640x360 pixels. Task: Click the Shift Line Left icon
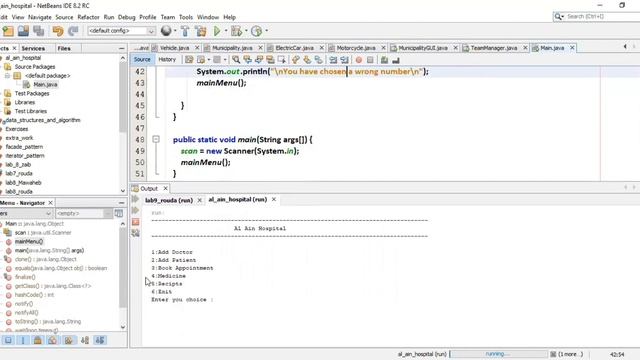pos(333,60)
